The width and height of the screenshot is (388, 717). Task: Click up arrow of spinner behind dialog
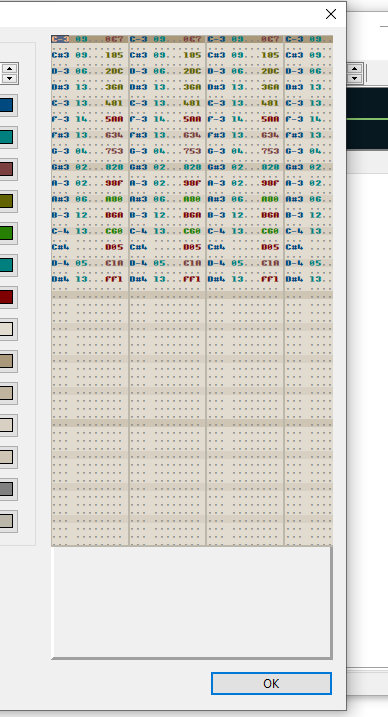pyautogui.click(x=355, y=69)
